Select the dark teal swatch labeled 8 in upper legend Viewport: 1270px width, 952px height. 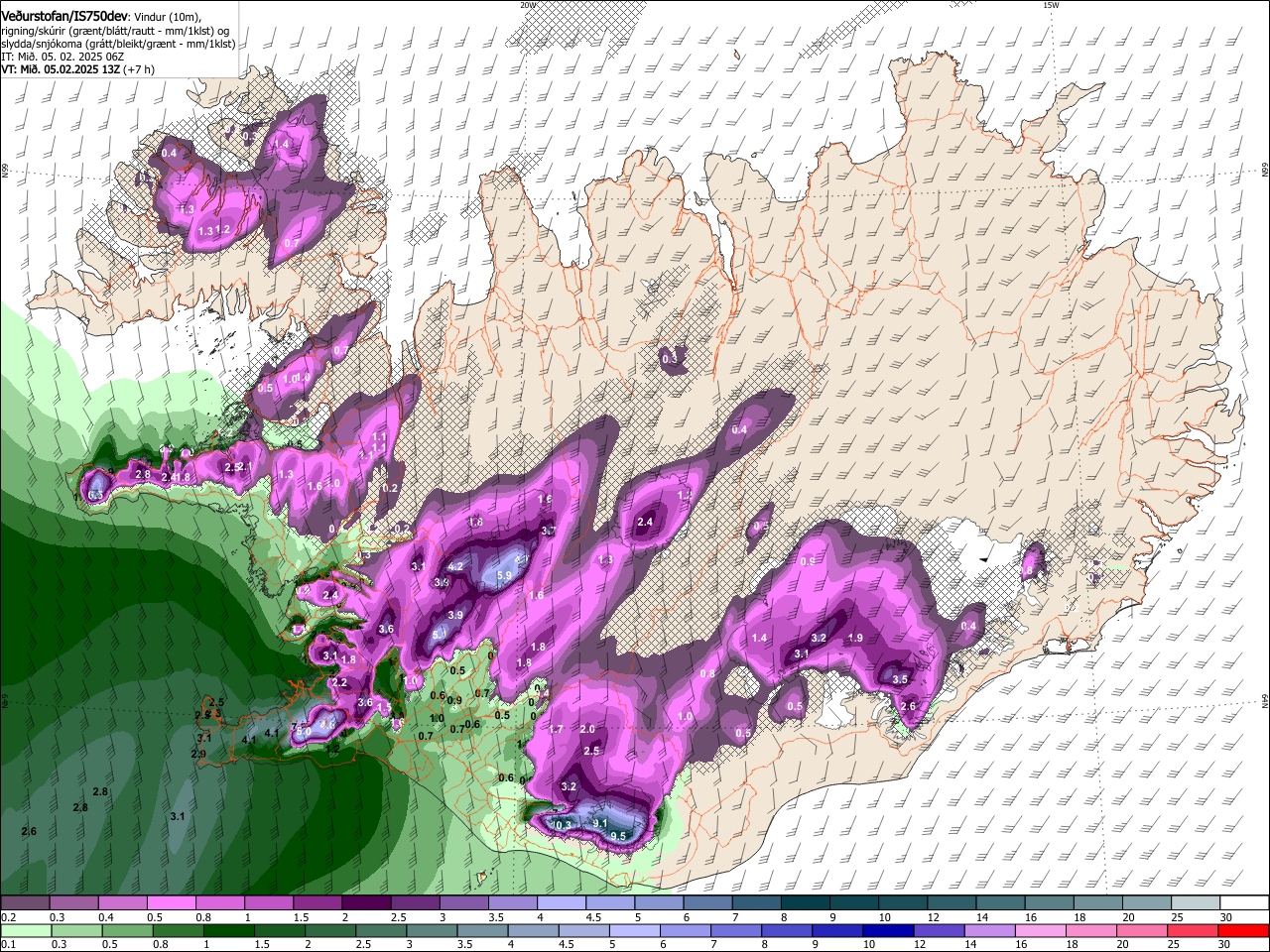coord(806,903)
